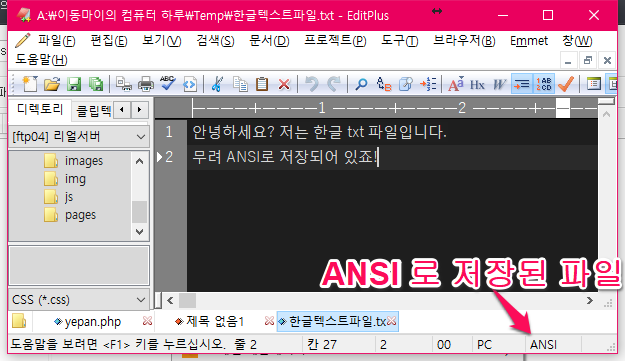Run Spell Check with the ABC icon

point(168,84)
